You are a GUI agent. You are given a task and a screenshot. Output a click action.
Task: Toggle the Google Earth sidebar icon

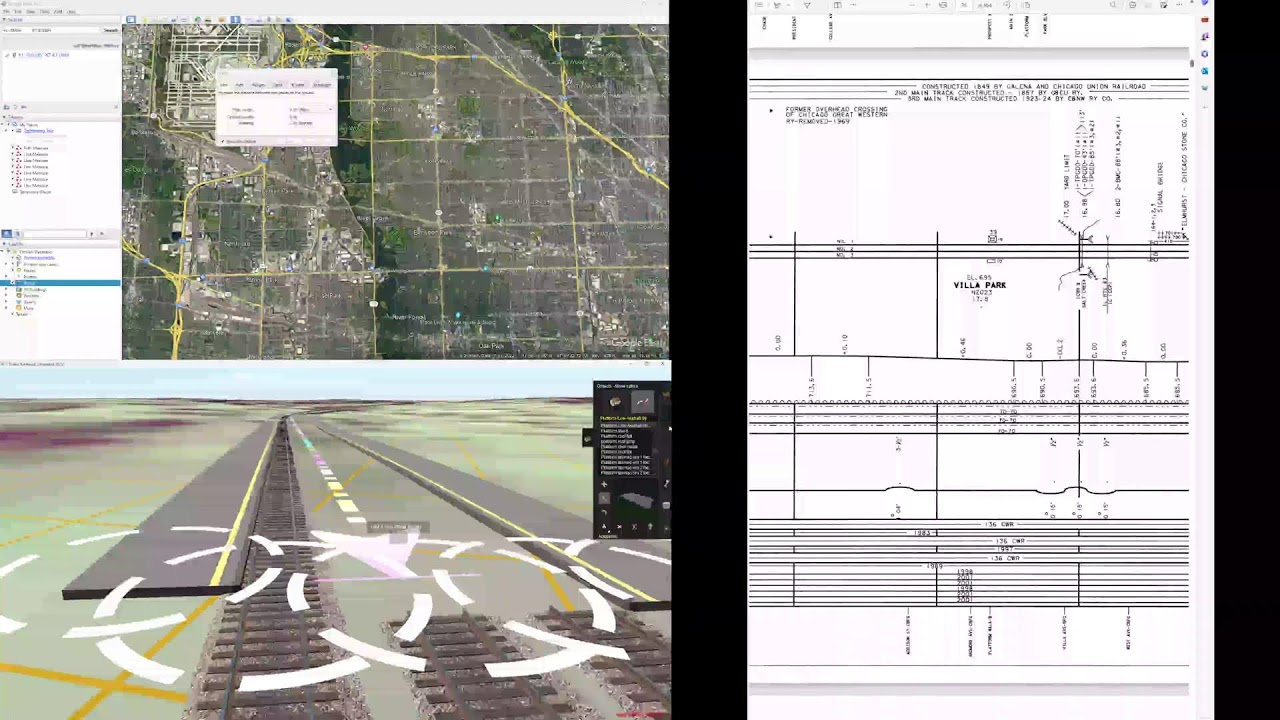[131, 19]
